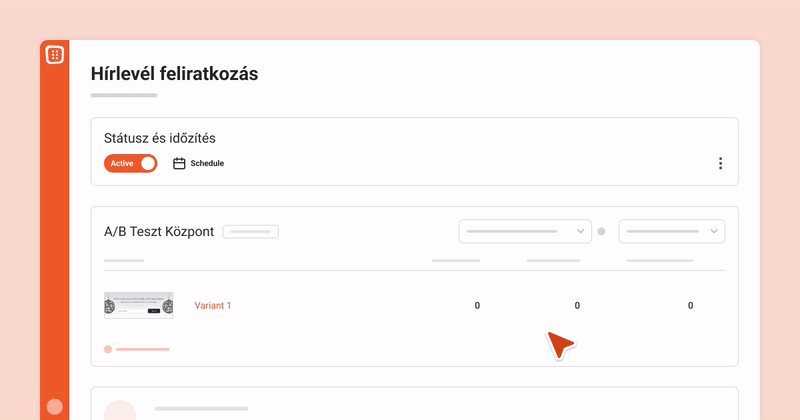Open the grid app menu in sidebar
Screen dimensions: 800x420
click(x=55, y=55)
